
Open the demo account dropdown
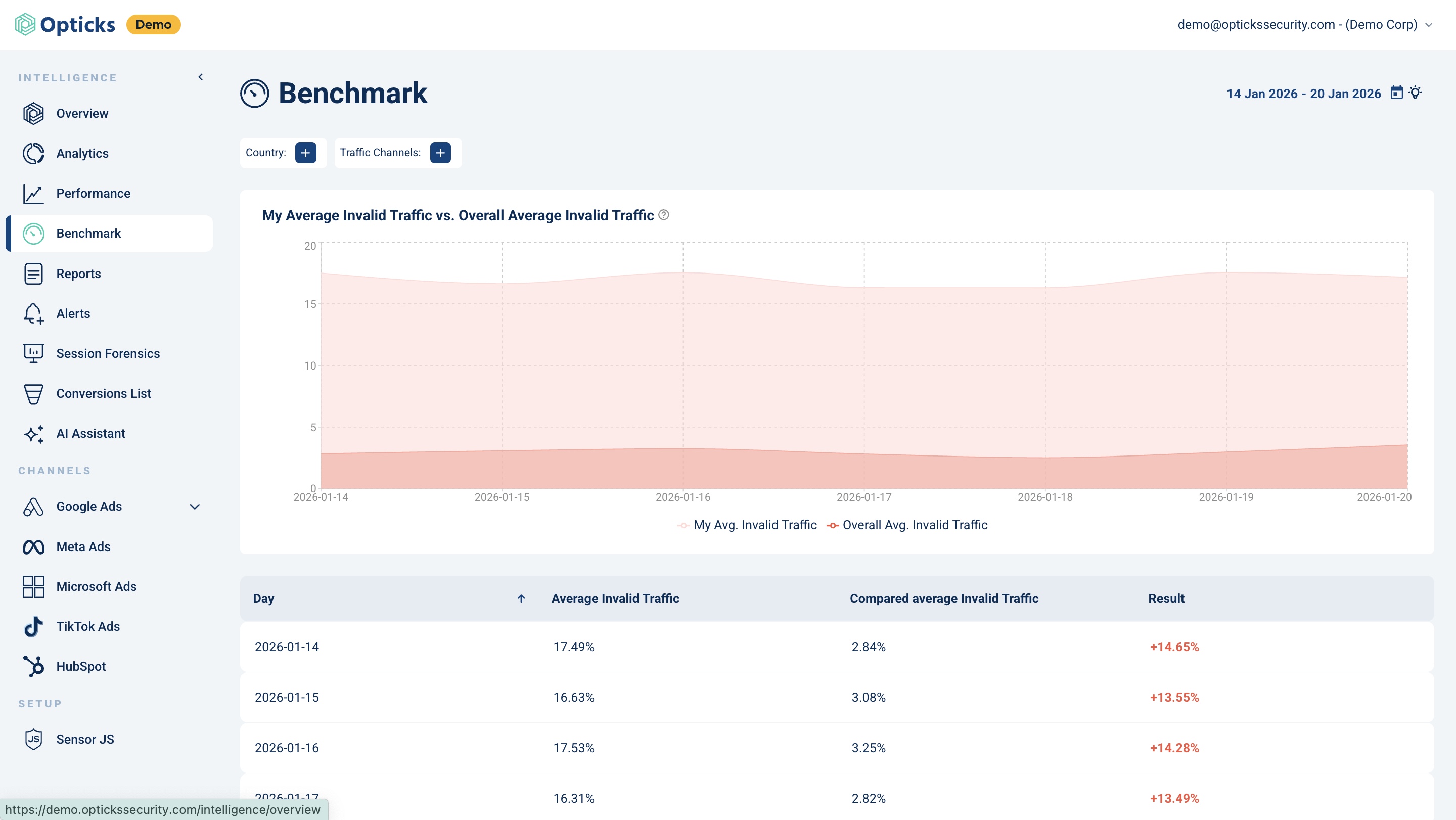[1303, 24]
